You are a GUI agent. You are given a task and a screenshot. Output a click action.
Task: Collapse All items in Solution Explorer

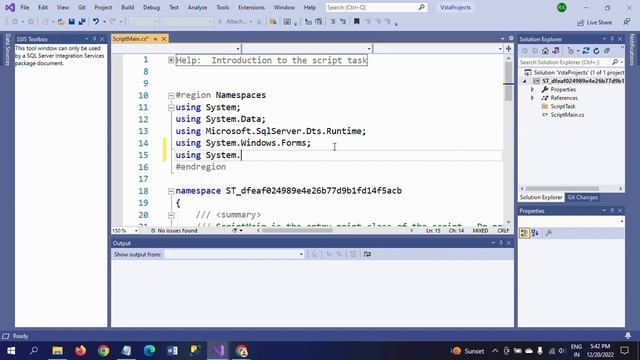(x=607, y=51)
